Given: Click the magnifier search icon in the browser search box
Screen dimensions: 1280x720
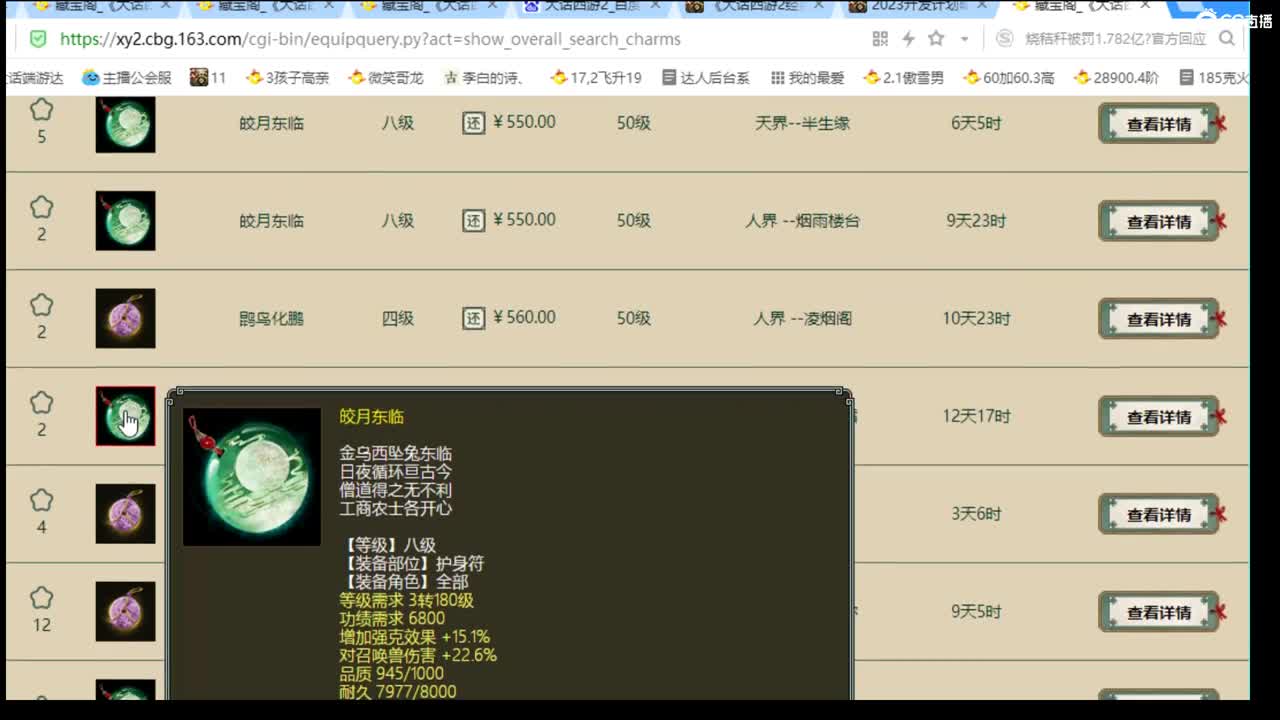Looking at the screenshot, I should coord(1227,39).
